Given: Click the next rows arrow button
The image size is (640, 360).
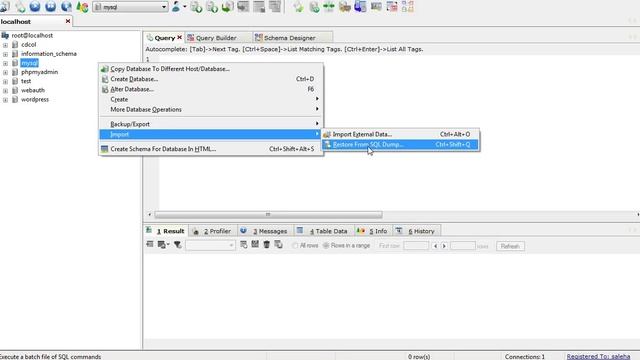Looking at the screenshot, I should pyautogui.click(x=444, y=246).
